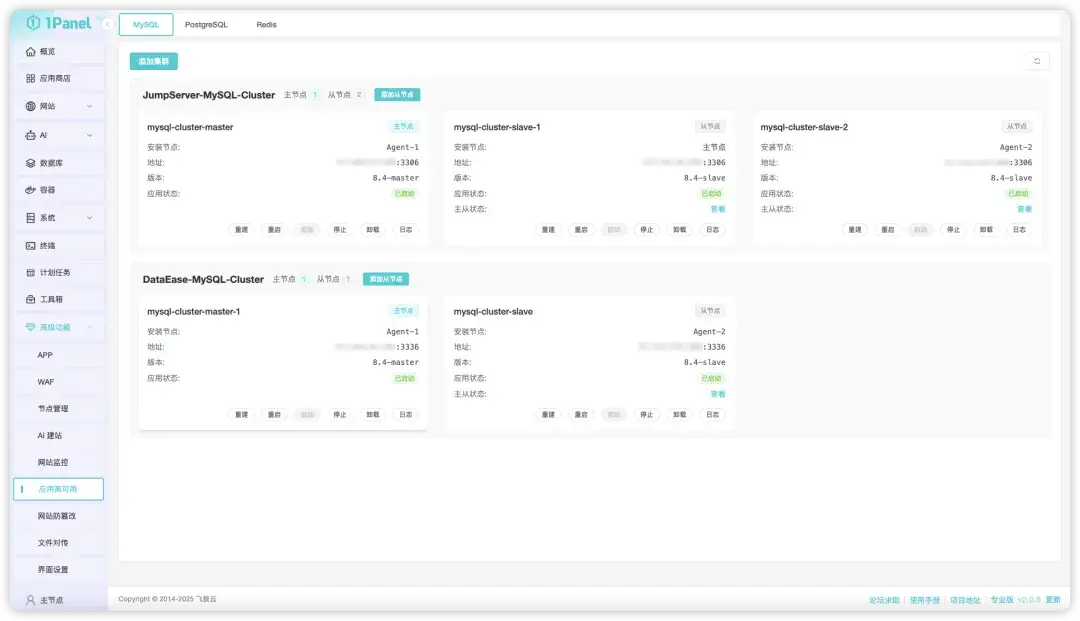切换到 Redis 标签页

[x=266, y=23]
